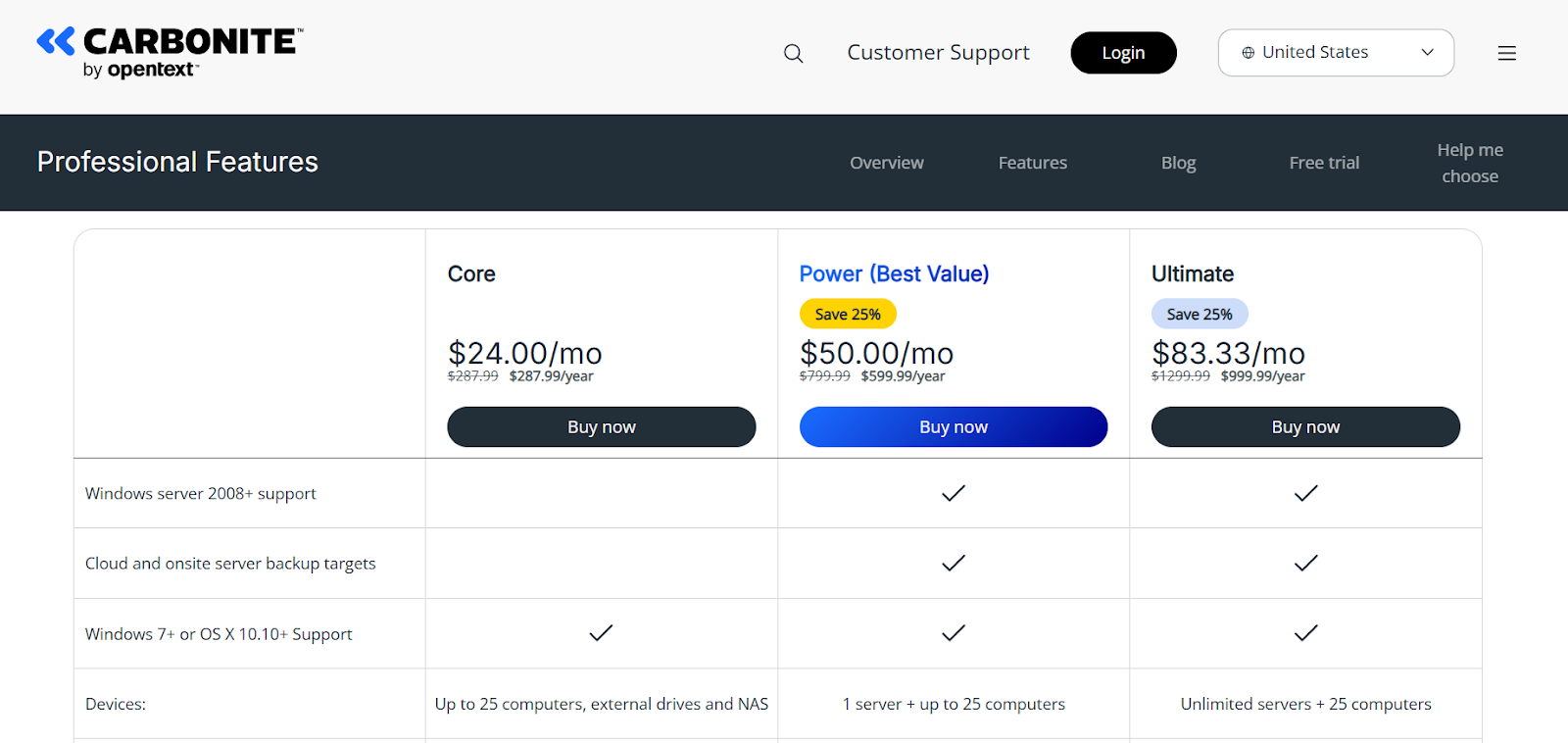Click Buy now under Core plan
Screen dimensions: 1568x743
coord(602,427)
